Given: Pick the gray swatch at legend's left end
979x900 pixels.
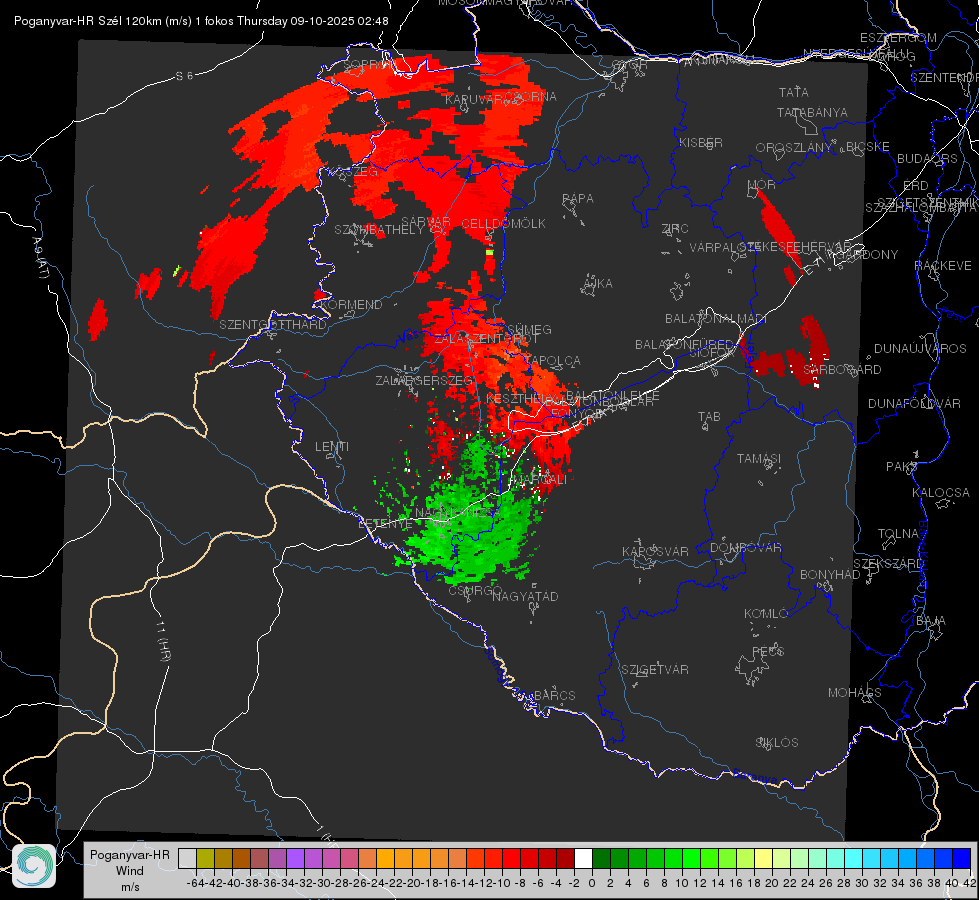Looking at the screenshot, I should [187, 859].
